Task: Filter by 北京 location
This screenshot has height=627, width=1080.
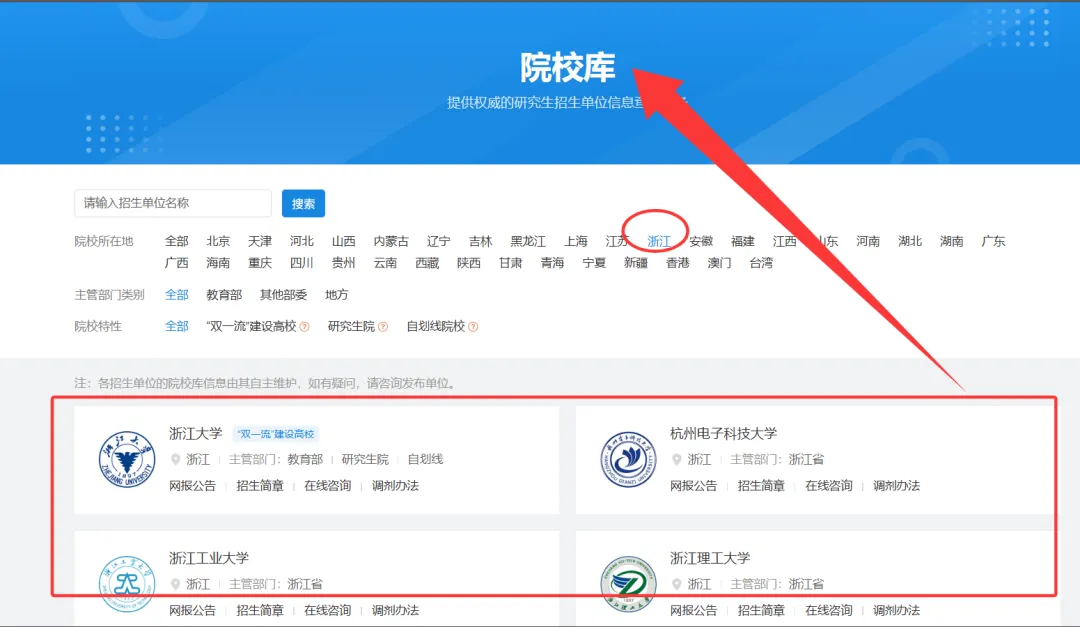Action: [218, 241]
